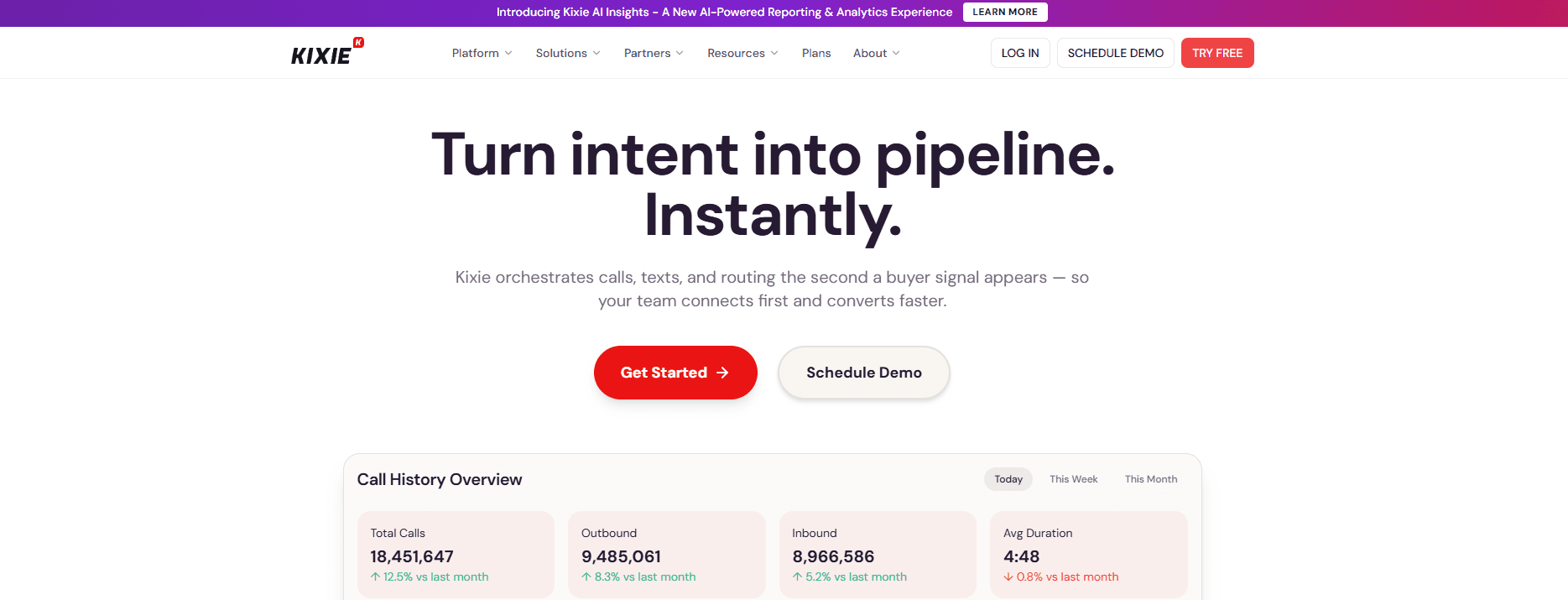
Task: Expand the Partners menu chevron
Action: pyautogui.click(x=680, y=53)
